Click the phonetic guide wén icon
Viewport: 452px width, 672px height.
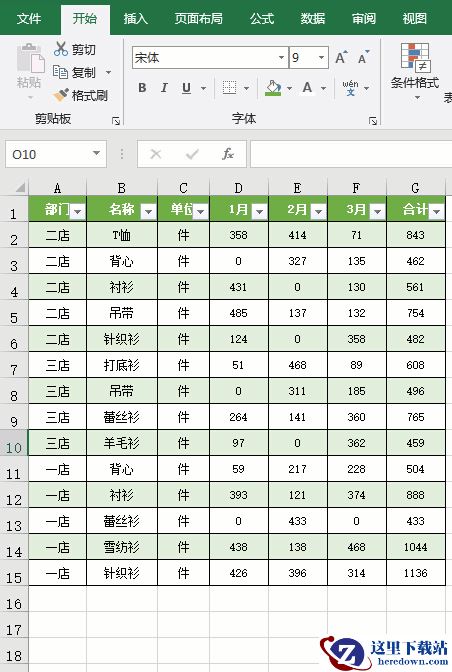(x=350, y=88)
